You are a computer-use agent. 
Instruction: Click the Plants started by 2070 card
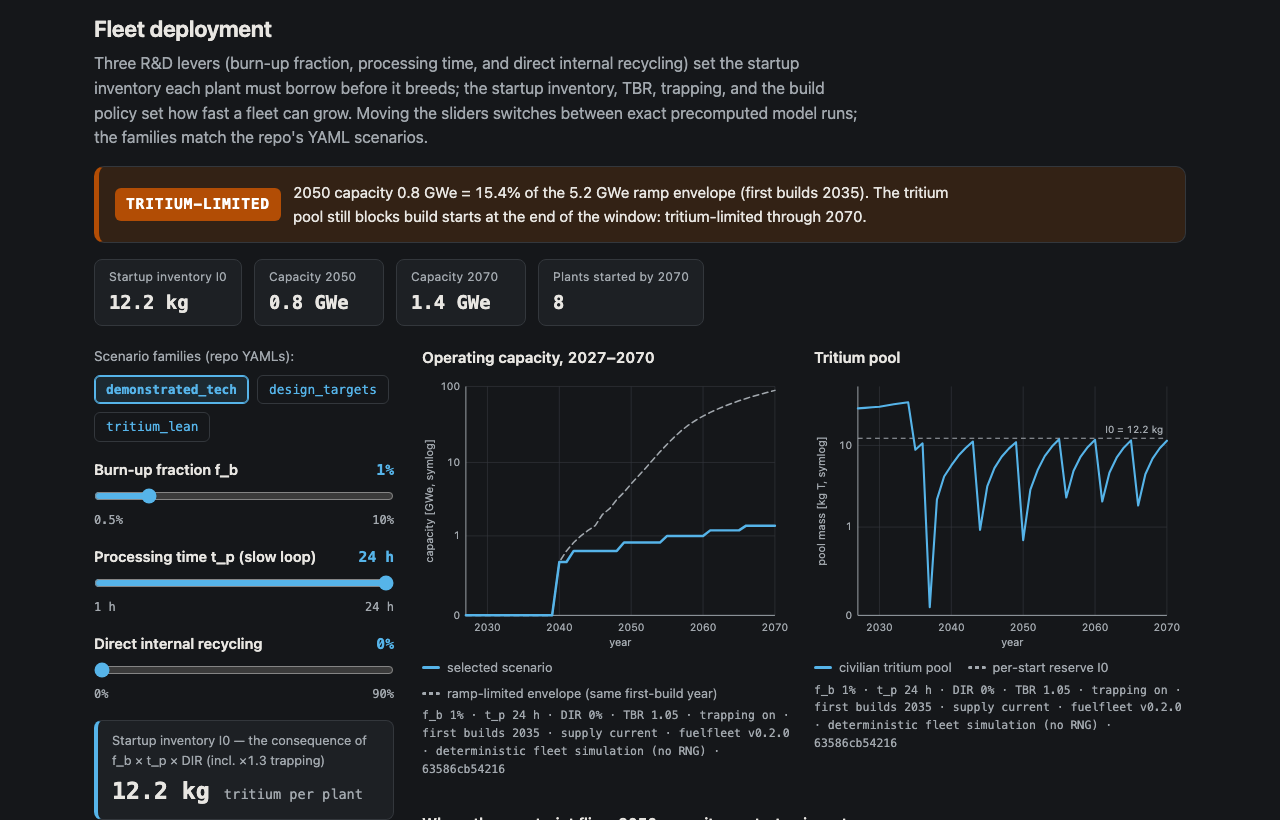621,292
